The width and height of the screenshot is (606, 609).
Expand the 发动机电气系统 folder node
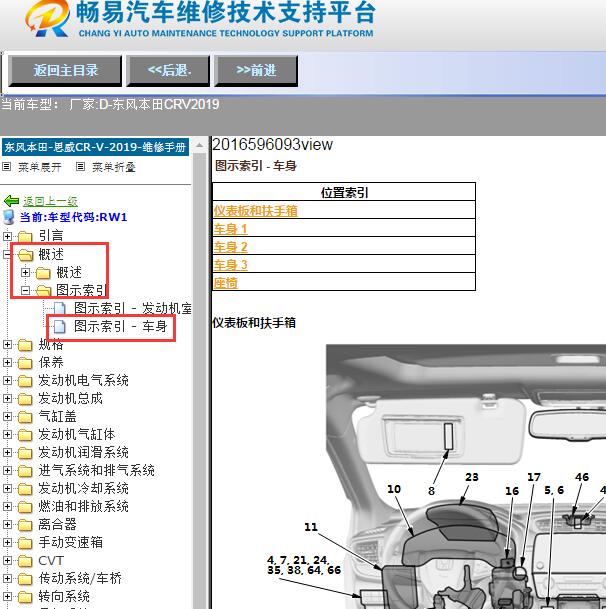click(7, 380)
